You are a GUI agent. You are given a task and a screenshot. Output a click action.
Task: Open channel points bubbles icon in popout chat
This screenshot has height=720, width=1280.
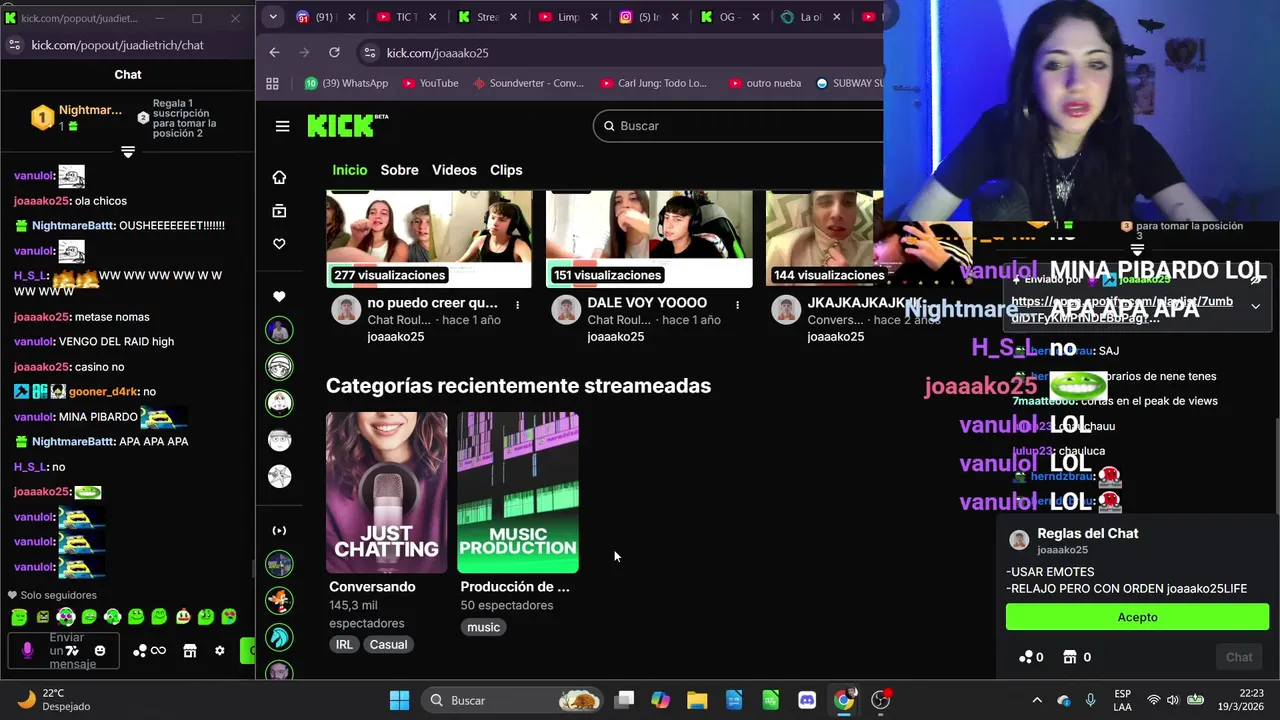point(140,651)
